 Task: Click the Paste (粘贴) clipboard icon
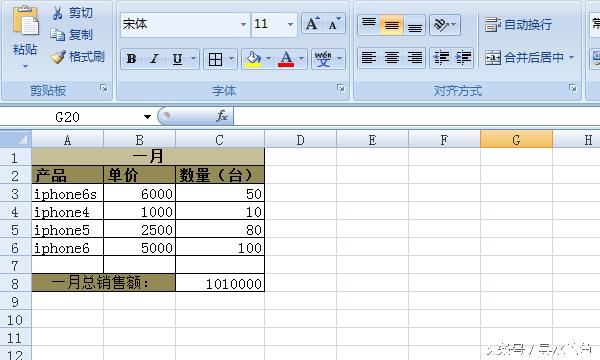click(25, 22)
